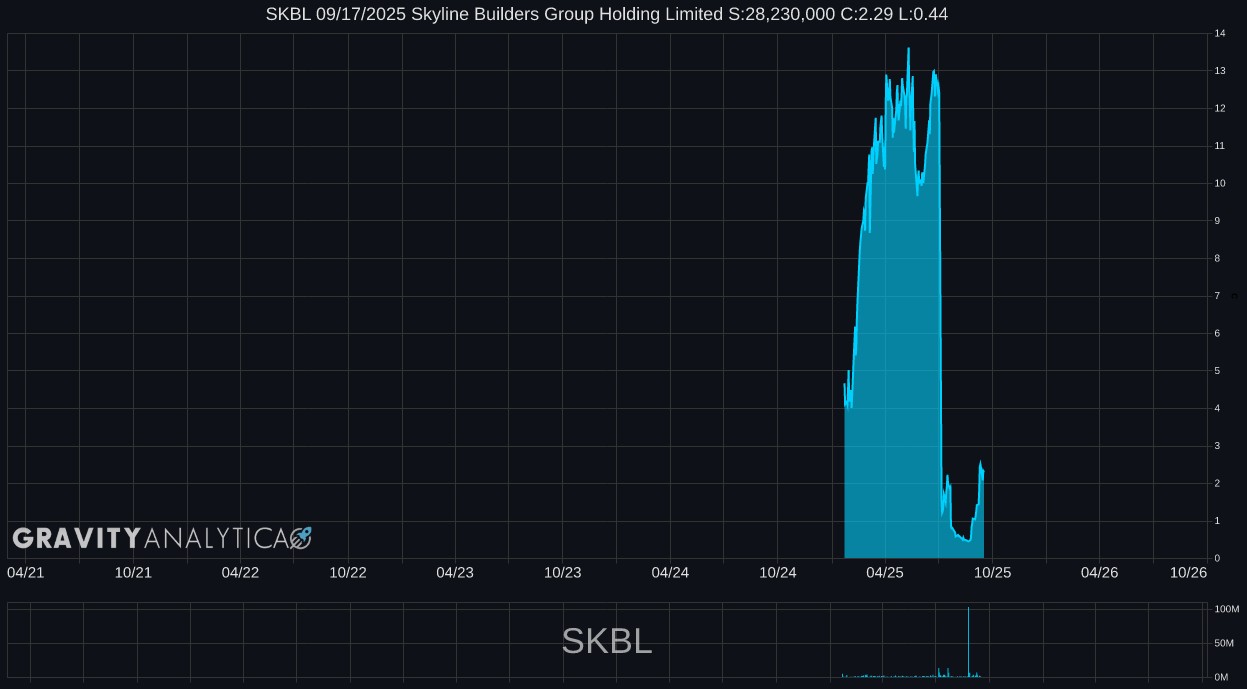
Task: Click the tallest volume spike bar
Action: [968, 642]
